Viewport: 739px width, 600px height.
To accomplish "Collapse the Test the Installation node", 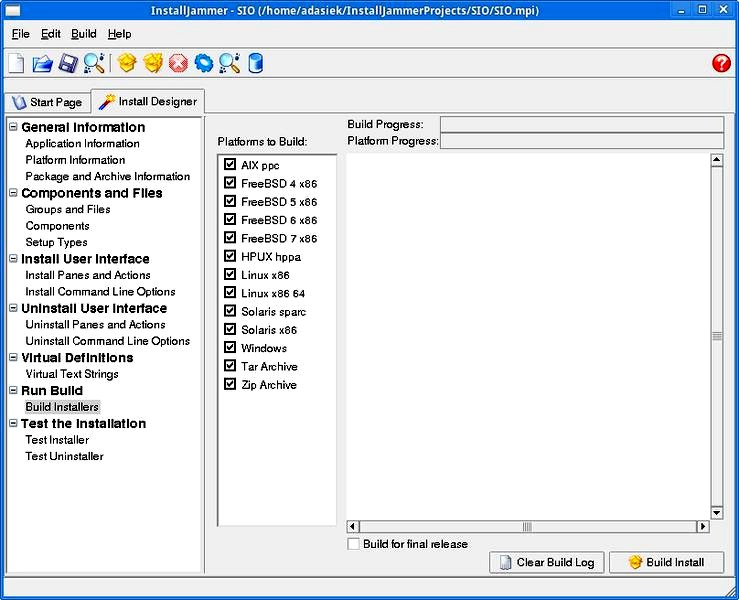I will pos(13,423).
